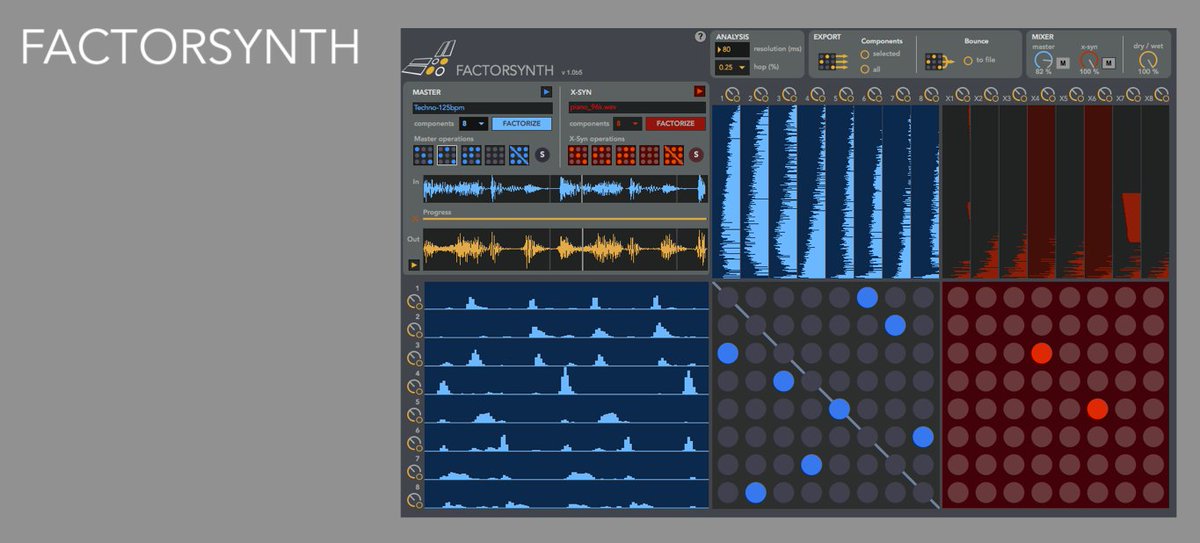Click the knob labeled X8
Image resolution: width=1200 pixels, height=543 pixels.
point(1162,95)
